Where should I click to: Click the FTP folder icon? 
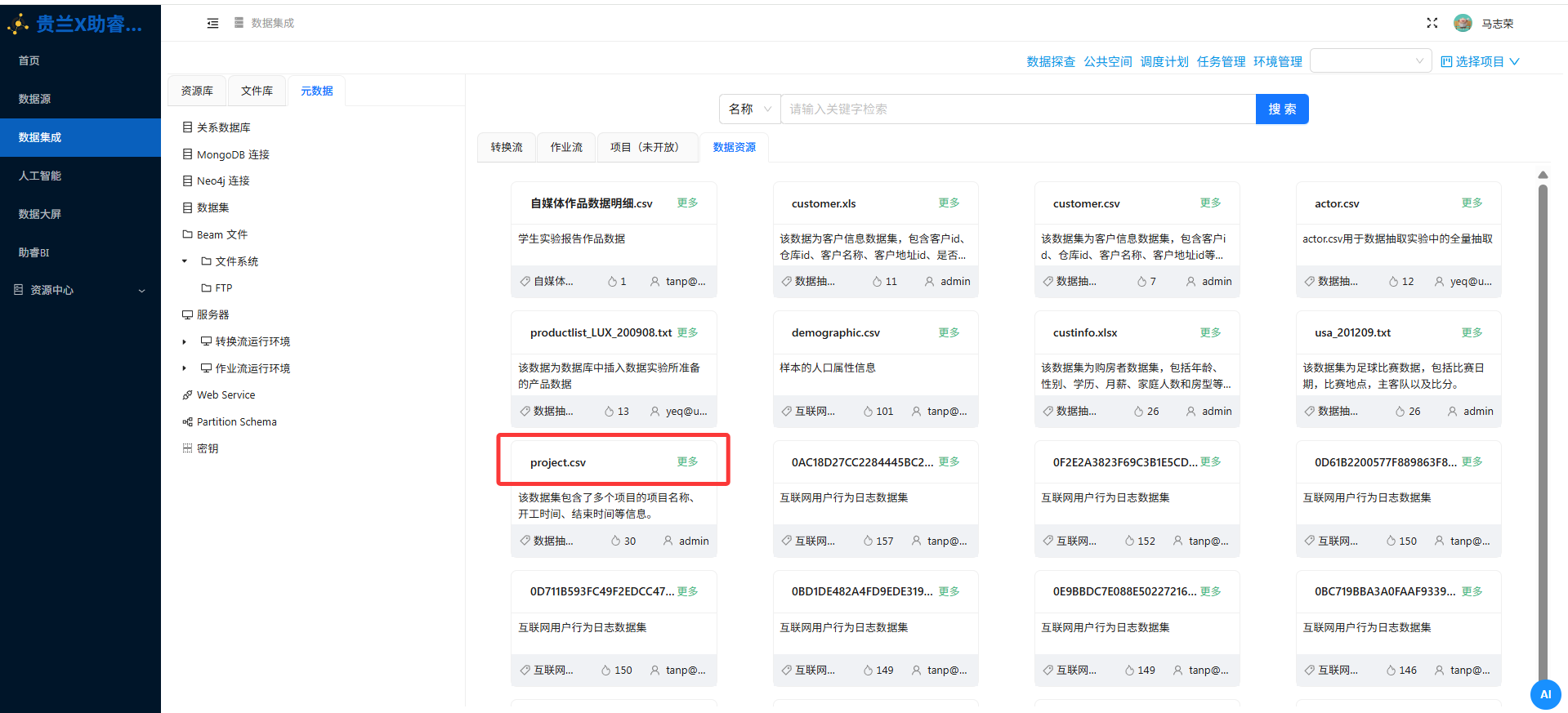click(x=206, y=288)
